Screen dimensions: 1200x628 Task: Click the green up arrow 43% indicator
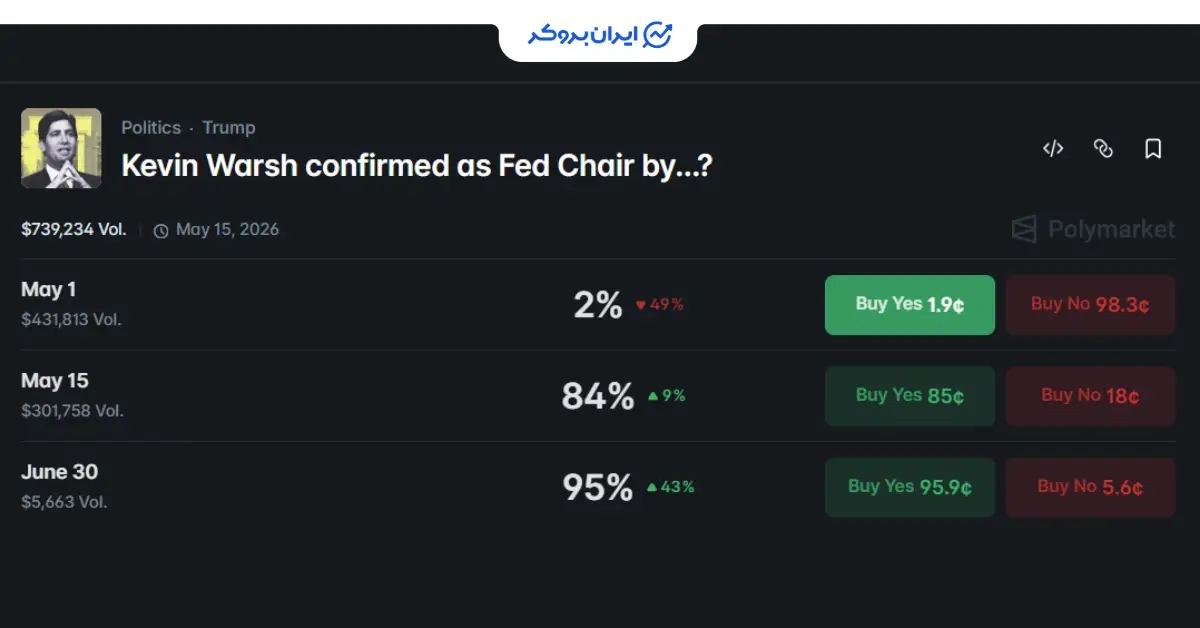point(670,487)
